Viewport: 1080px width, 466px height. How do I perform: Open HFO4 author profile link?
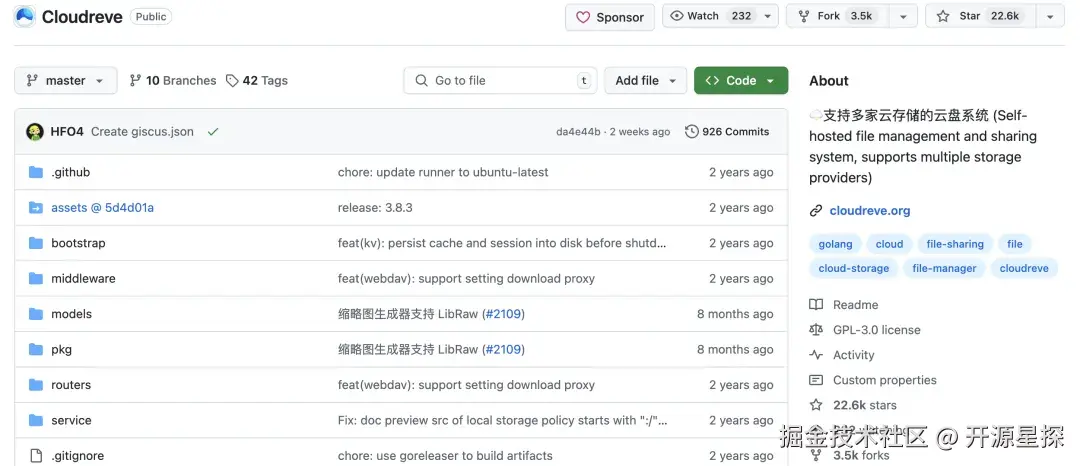pos(67,131)
